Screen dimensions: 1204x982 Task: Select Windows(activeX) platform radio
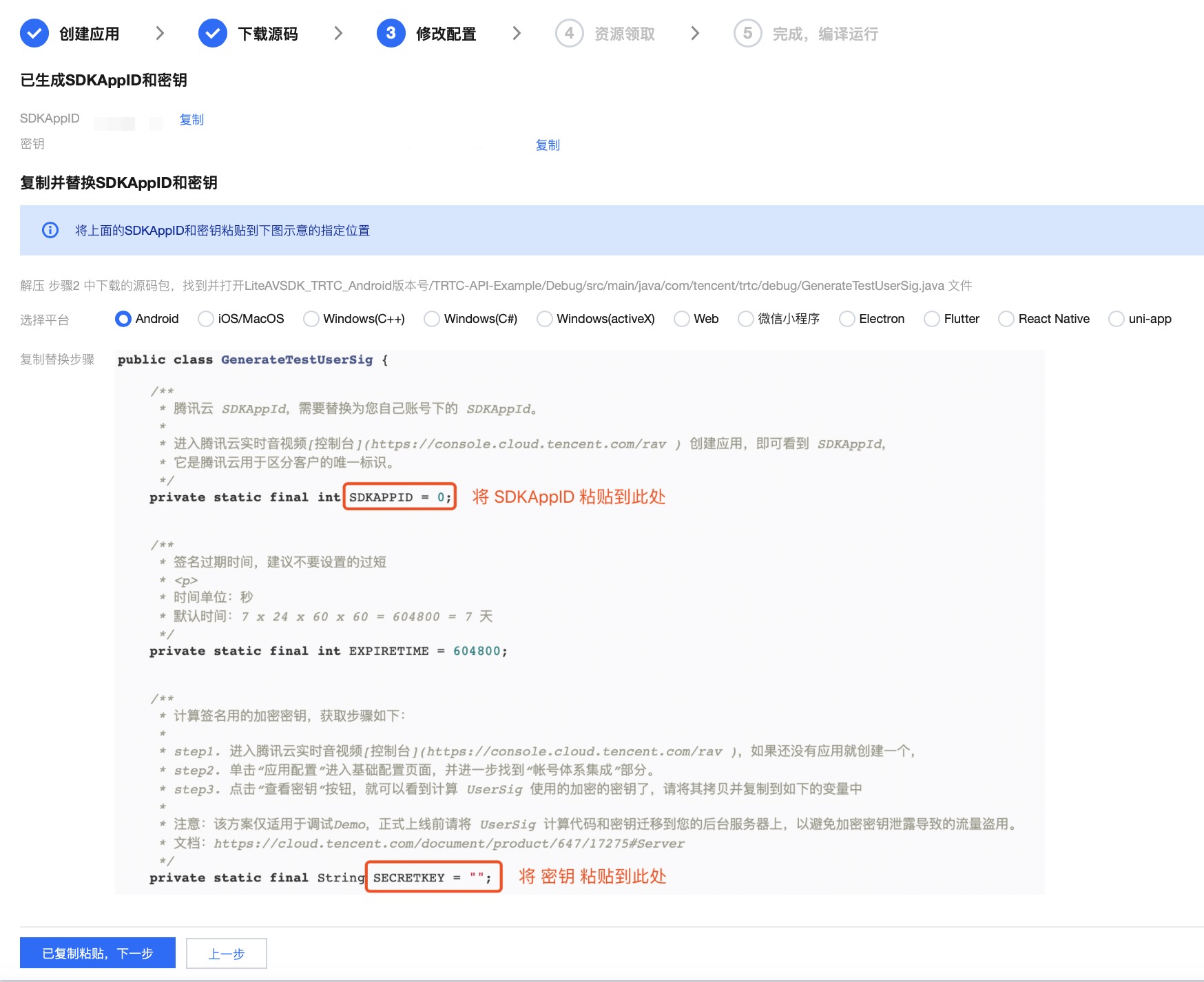click(x=545, y=319)
